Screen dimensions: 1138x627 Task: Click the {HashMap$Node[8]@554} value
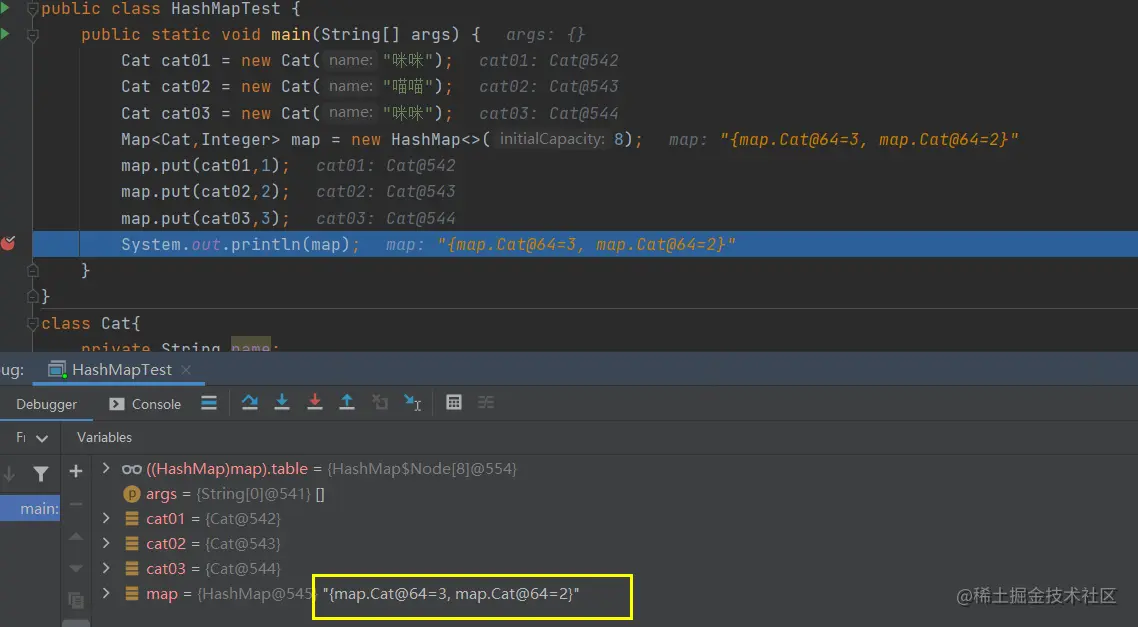click(x=422, y=470)
